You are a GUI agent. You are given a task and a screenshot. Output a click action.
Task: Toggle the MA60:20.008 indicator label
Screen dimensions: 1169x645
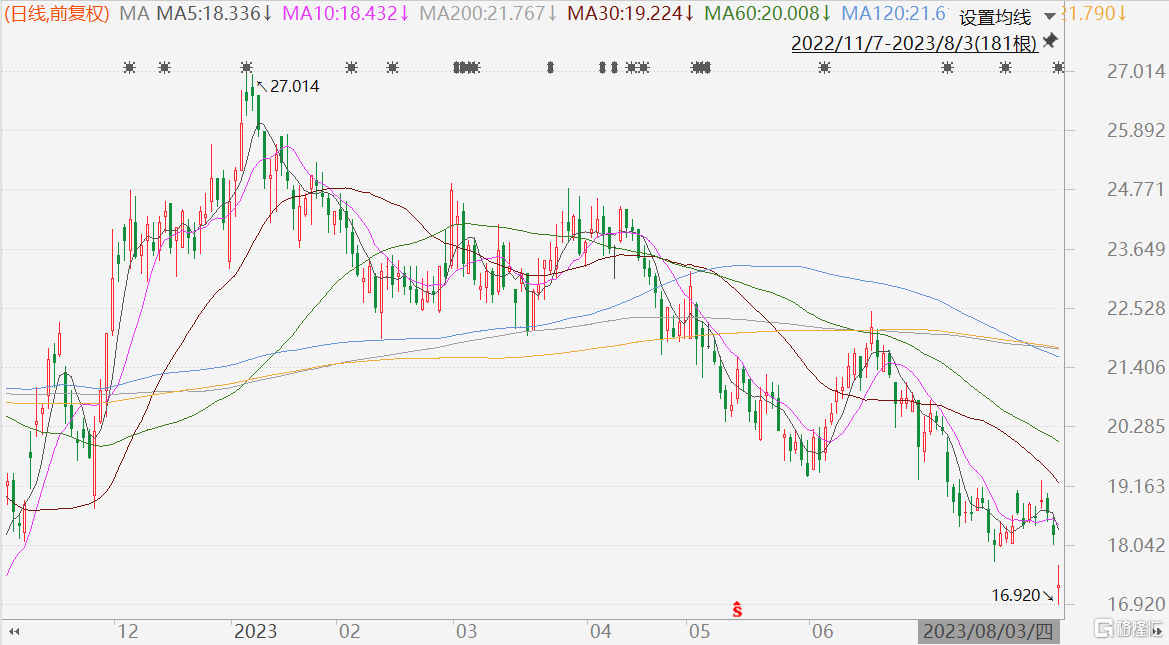tap(768, 14)
